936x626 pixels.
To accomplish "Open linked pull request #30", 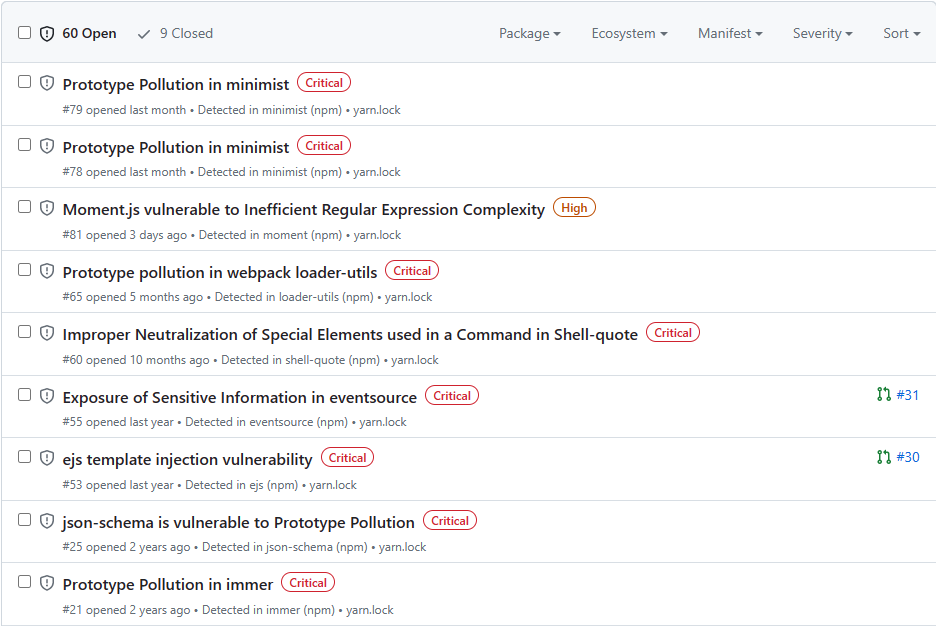I will (907, 457).
